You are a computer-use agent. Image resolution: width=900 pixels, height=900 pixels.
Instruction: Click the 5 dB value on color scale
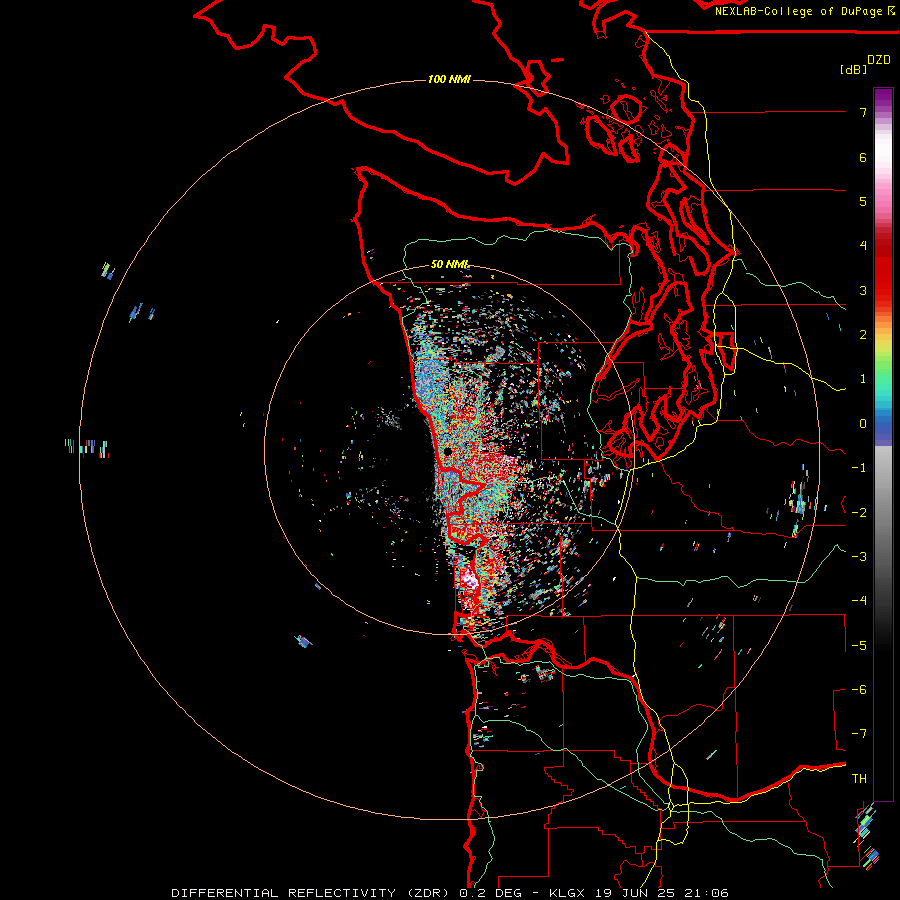coord(863,201)
